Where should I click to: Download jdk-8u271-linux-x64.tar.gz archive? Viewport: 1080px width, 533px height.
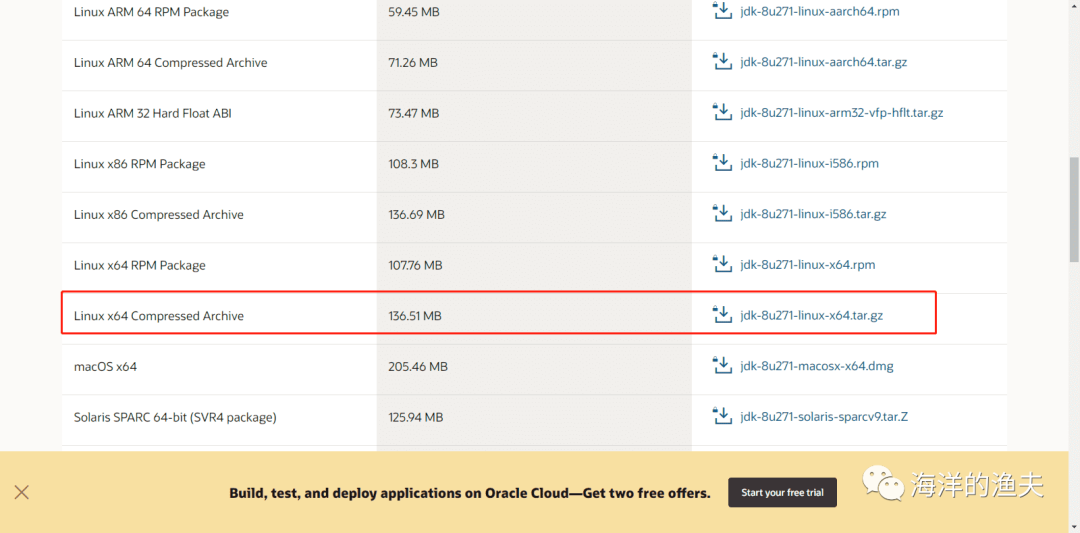coord(811,316)
